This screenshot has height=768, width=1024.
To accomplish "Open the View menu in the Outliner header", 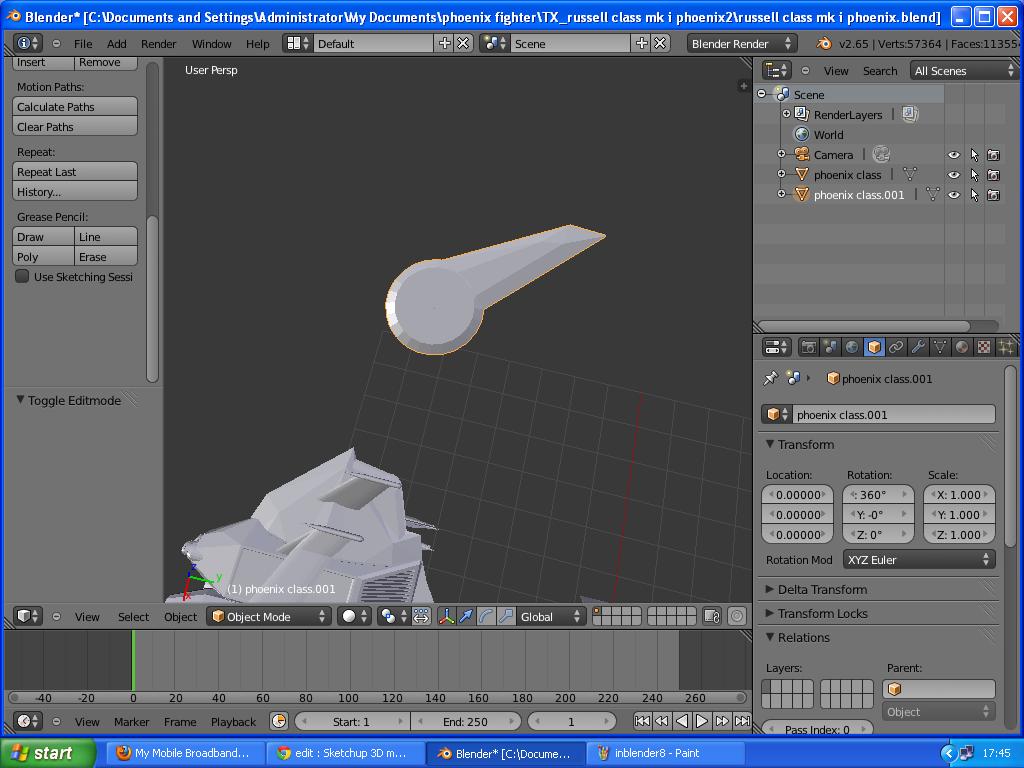I will [835, 70].
